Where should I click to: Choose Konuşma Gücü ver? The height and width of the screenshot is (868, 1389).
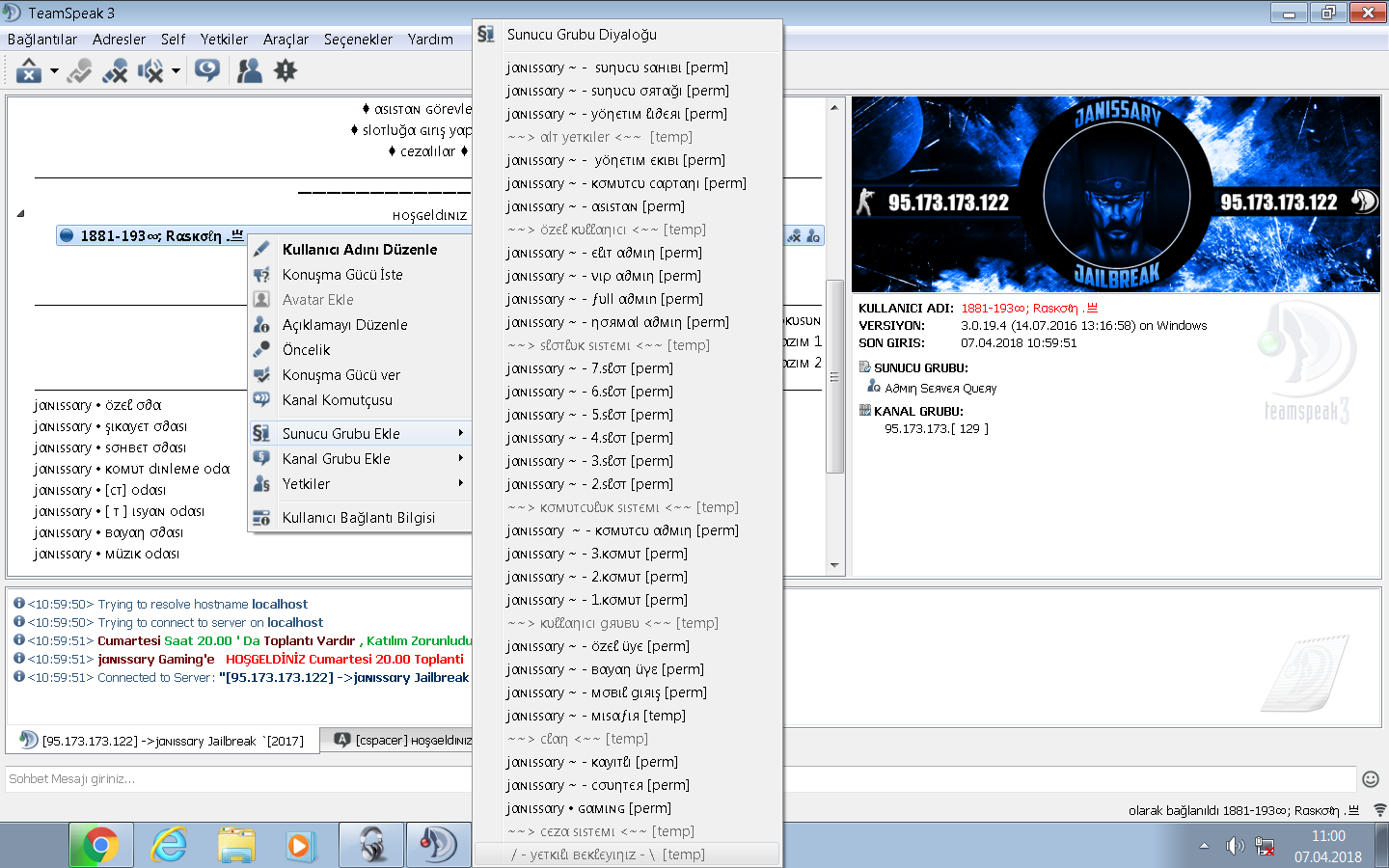360,375
